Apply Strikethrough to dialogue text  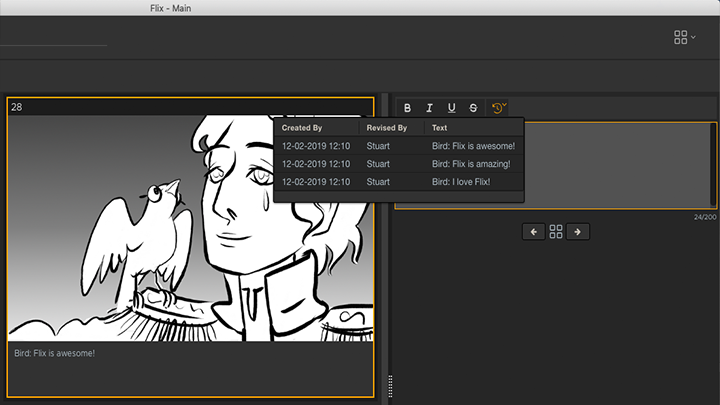(473, 108)
